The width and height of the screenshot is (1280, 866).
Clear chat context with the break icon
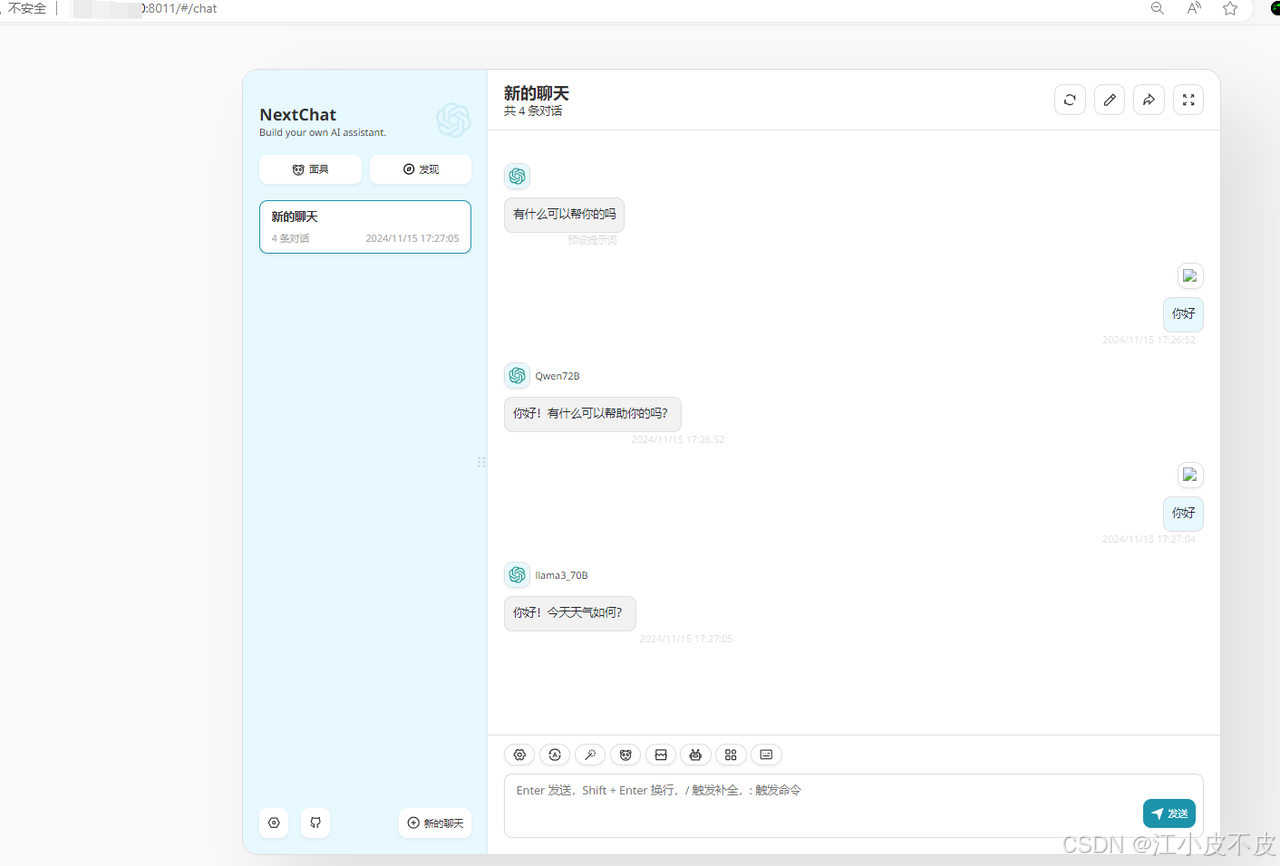pyautogui.click(x=661, y=755)
